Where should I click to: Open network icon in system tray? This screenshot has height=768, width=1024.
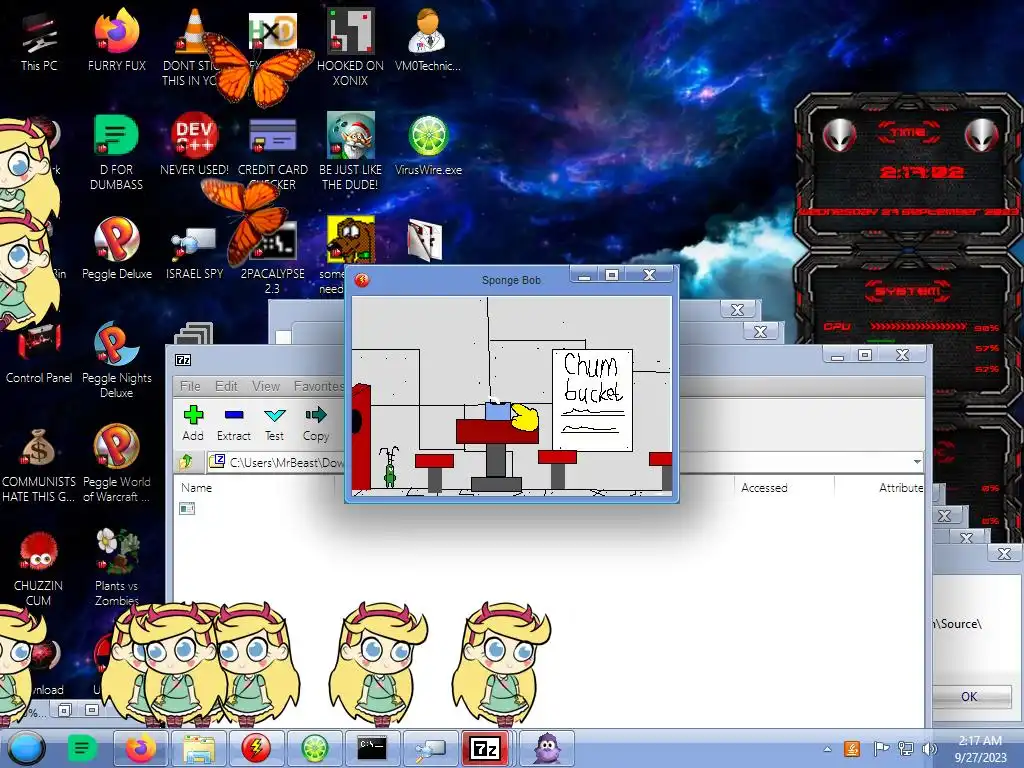(x=905, y=748)
